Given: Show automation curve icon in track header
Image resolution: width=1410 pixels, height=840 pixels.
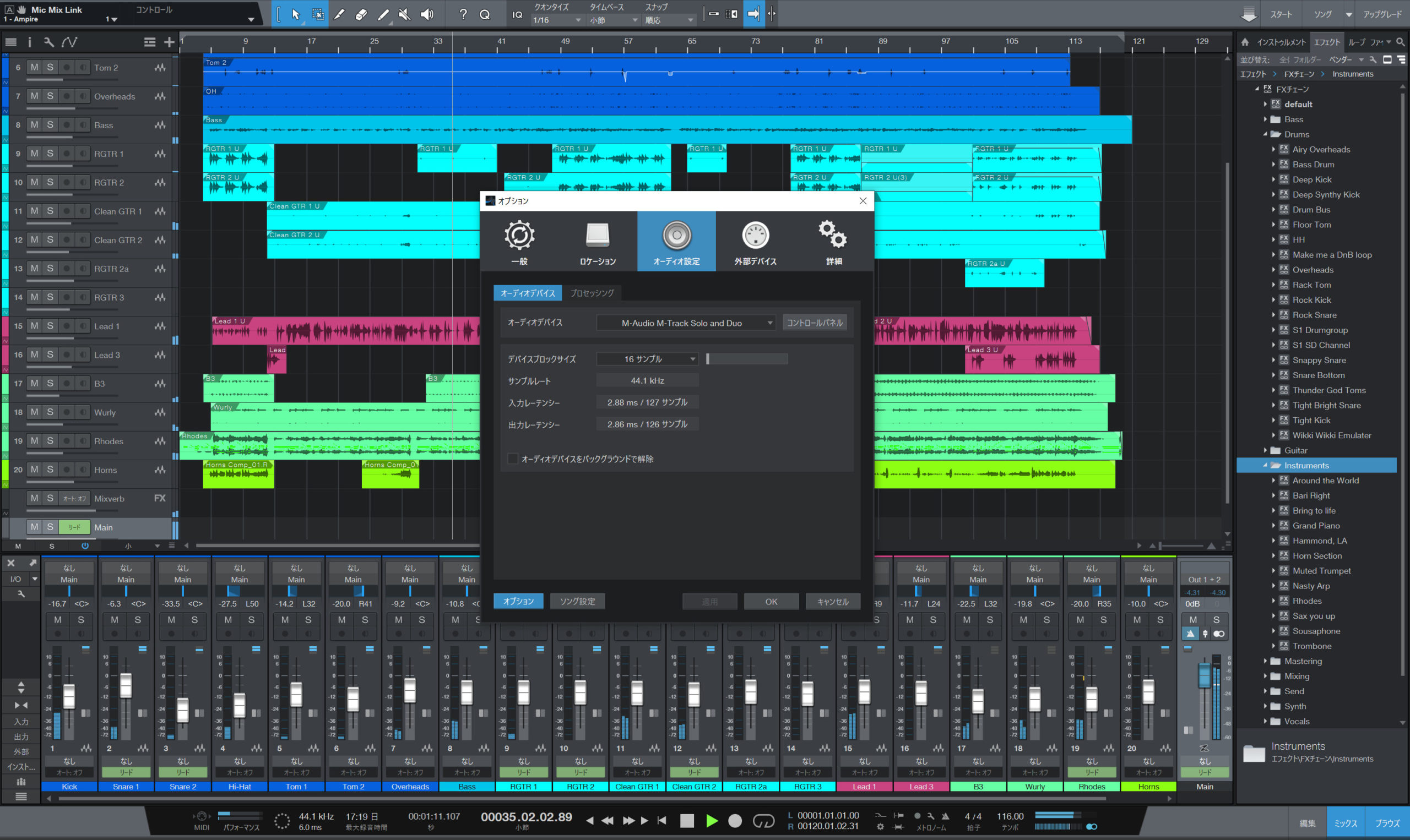Looking at the screenshot, I should pos(69,42).
